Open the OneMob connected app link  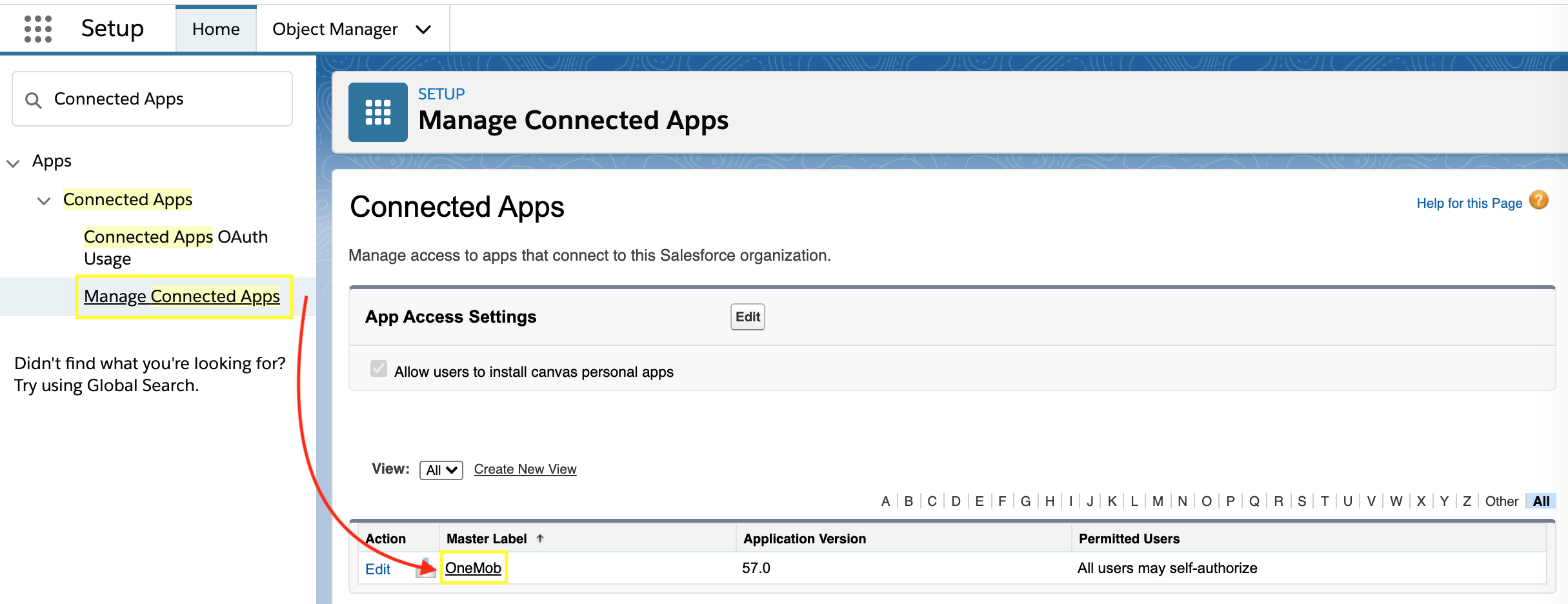pyautogui.click(x=473, y=568)
